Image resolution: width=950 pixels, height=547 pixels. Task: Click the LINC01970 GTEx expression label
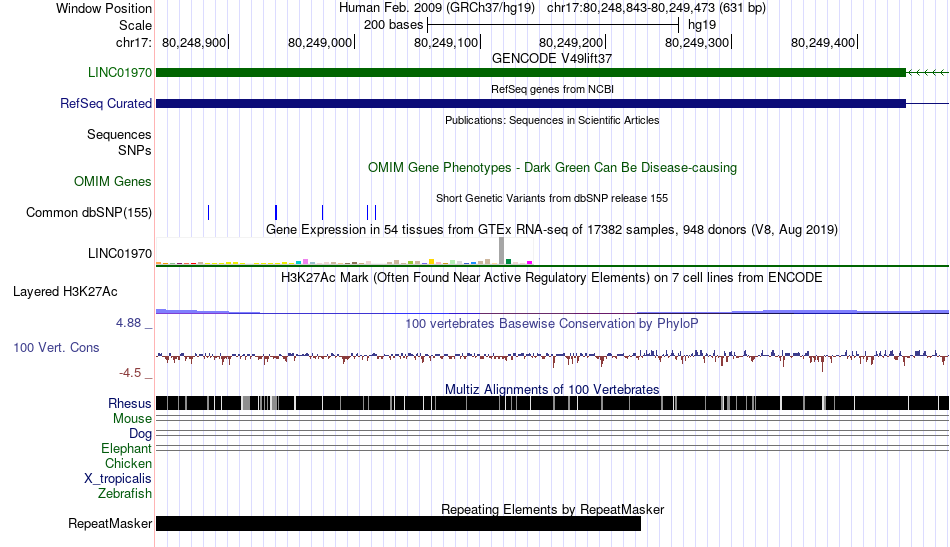(119, 254)
